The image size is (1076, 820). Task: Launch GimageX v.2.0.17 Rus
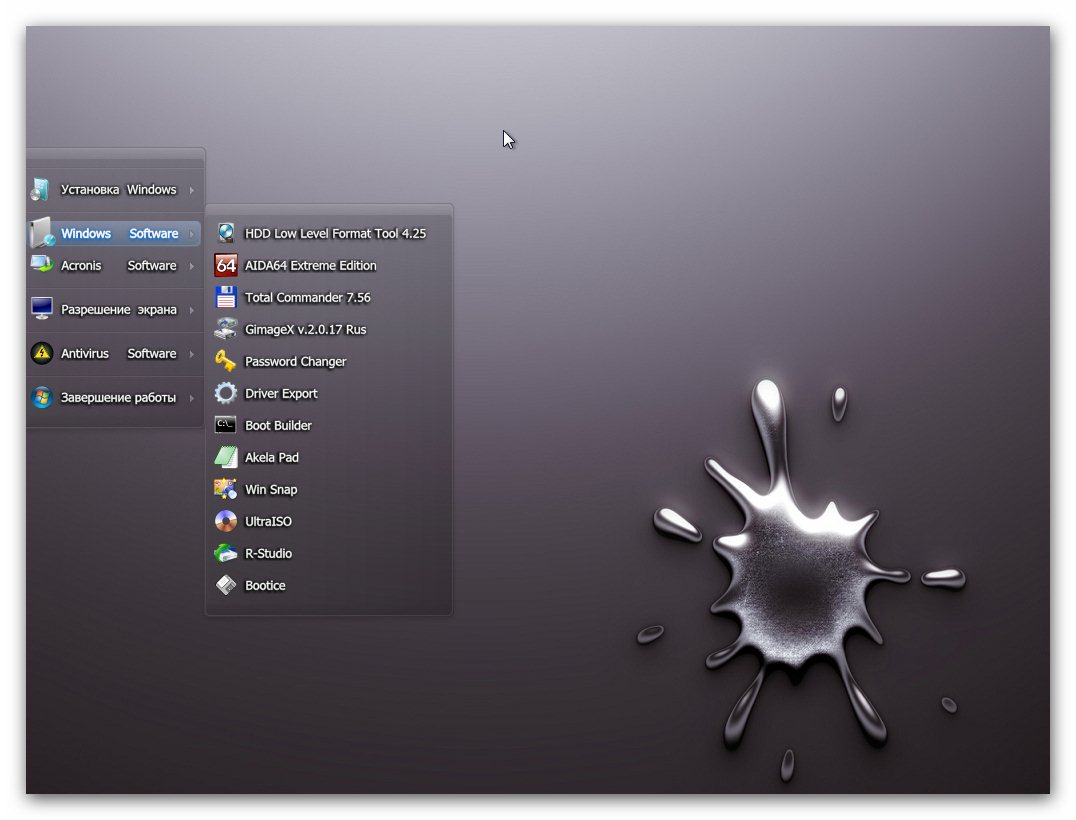[305, 329]
